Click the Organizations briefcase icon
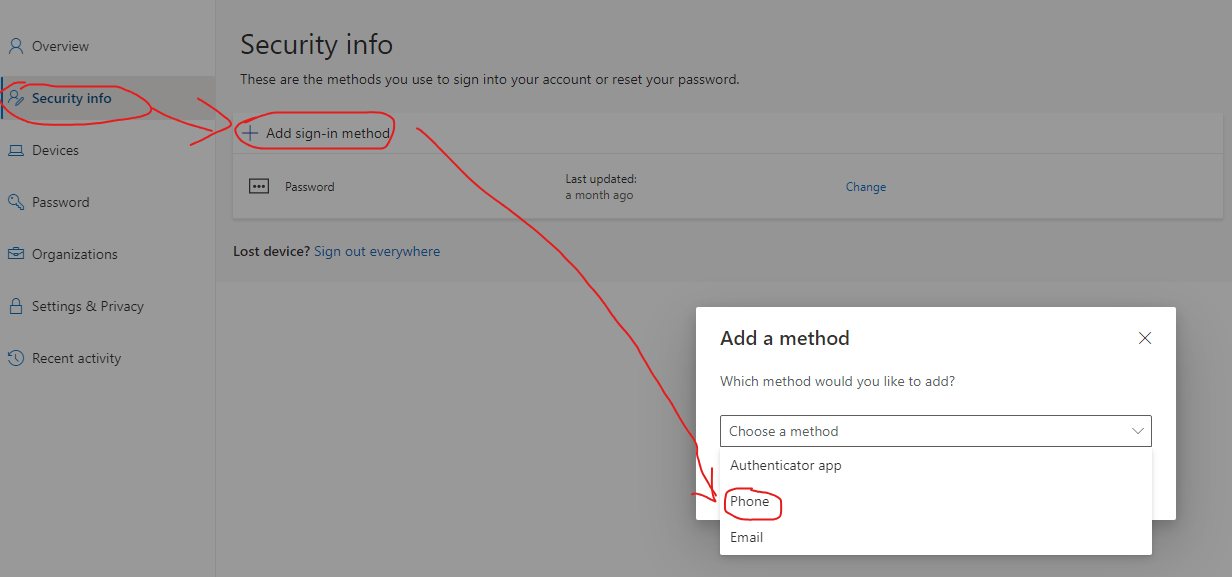Viewport: 1232px width, 577px height. tap(16, 254)
